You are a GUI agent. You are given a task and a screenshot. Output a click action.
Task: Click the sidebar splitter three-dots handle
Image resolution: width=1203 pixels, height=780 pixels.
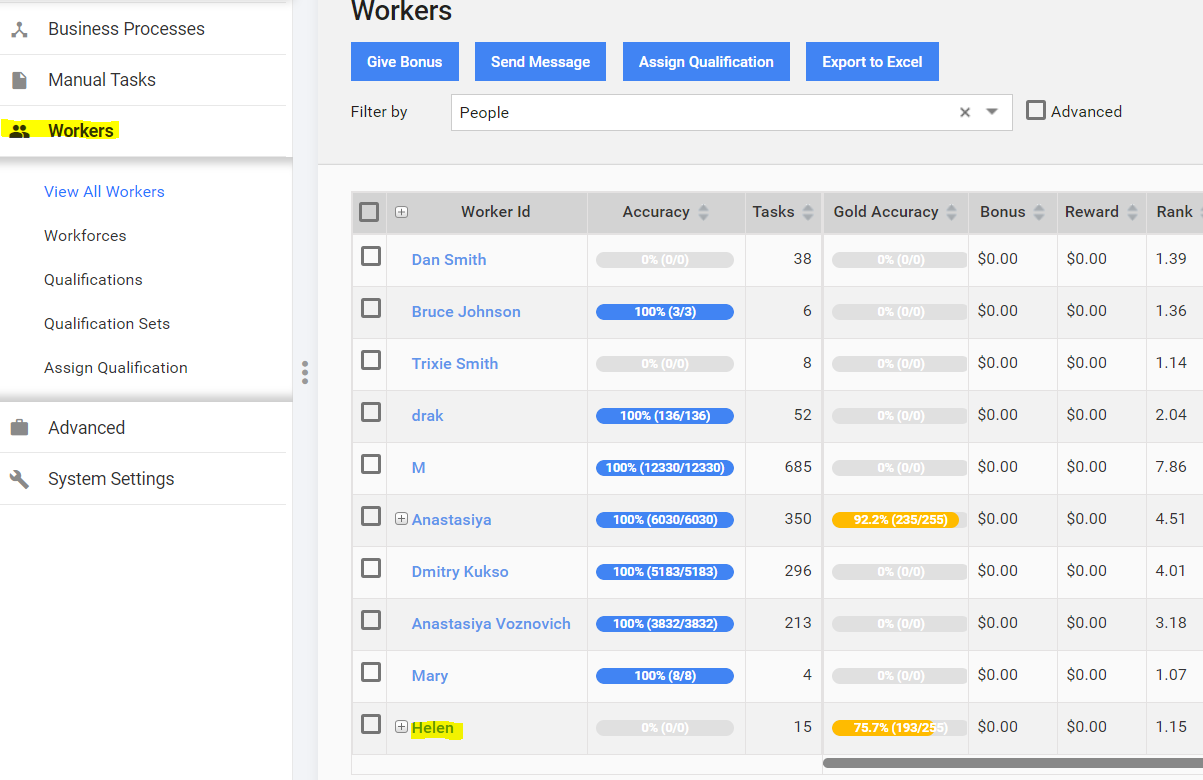pos(305,372)
